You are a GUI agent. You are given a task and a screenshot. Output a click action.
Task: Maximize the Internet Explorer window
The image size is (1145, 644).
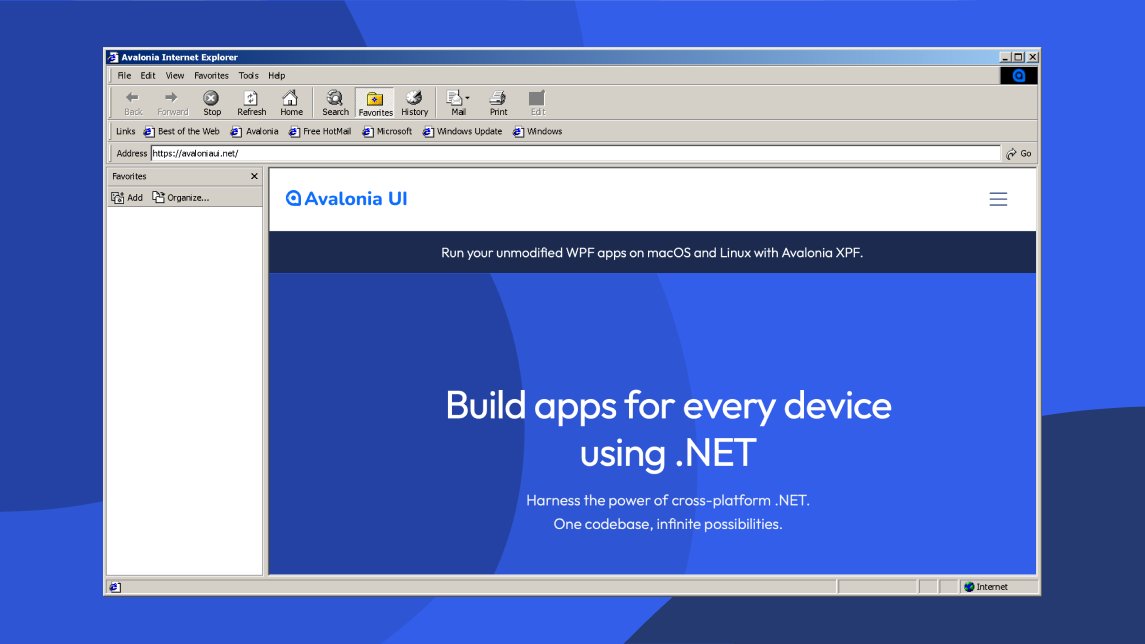tap(1019, 57)
